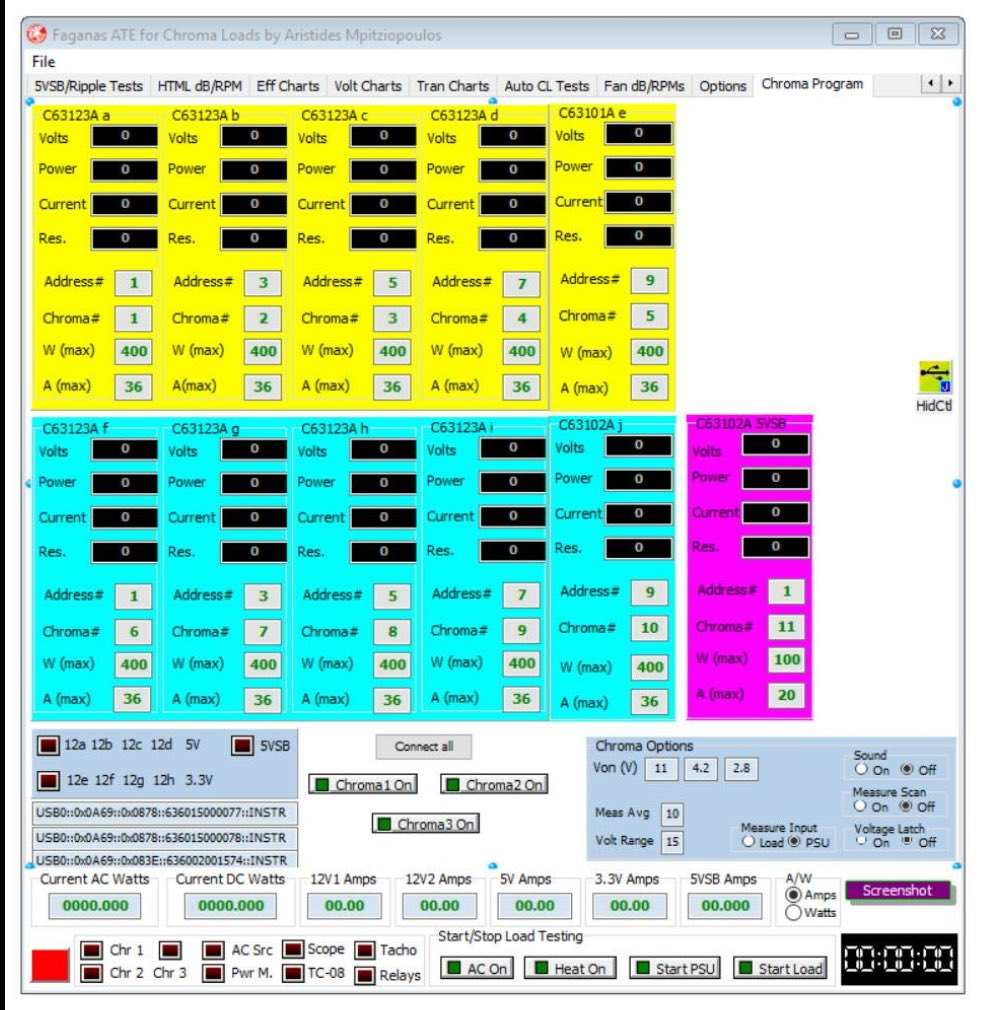This screenshot has width=984, height=1010.
Task: Click the Tacho status LED
Action: (x=365, y=950)
